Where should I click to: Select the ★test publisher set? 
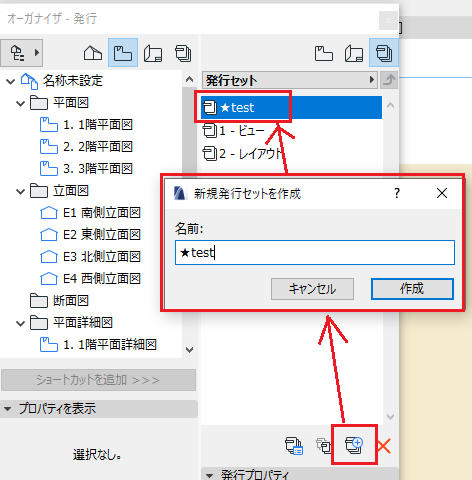[291, 107]
